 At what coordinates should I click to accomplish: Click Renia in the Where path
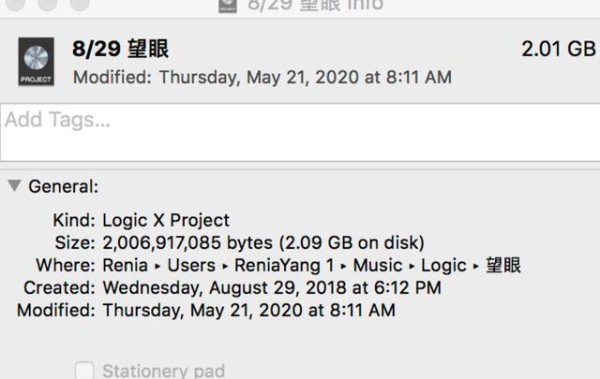click(x=125, y=265)
